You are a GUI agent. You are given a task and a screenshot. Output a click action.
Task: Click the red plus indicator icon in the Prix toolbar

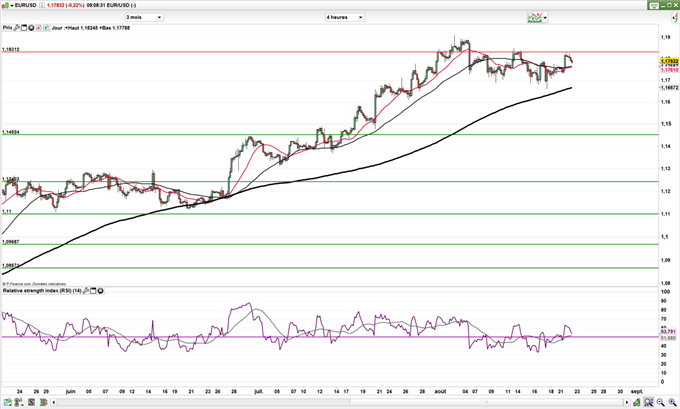pos(39,28)
